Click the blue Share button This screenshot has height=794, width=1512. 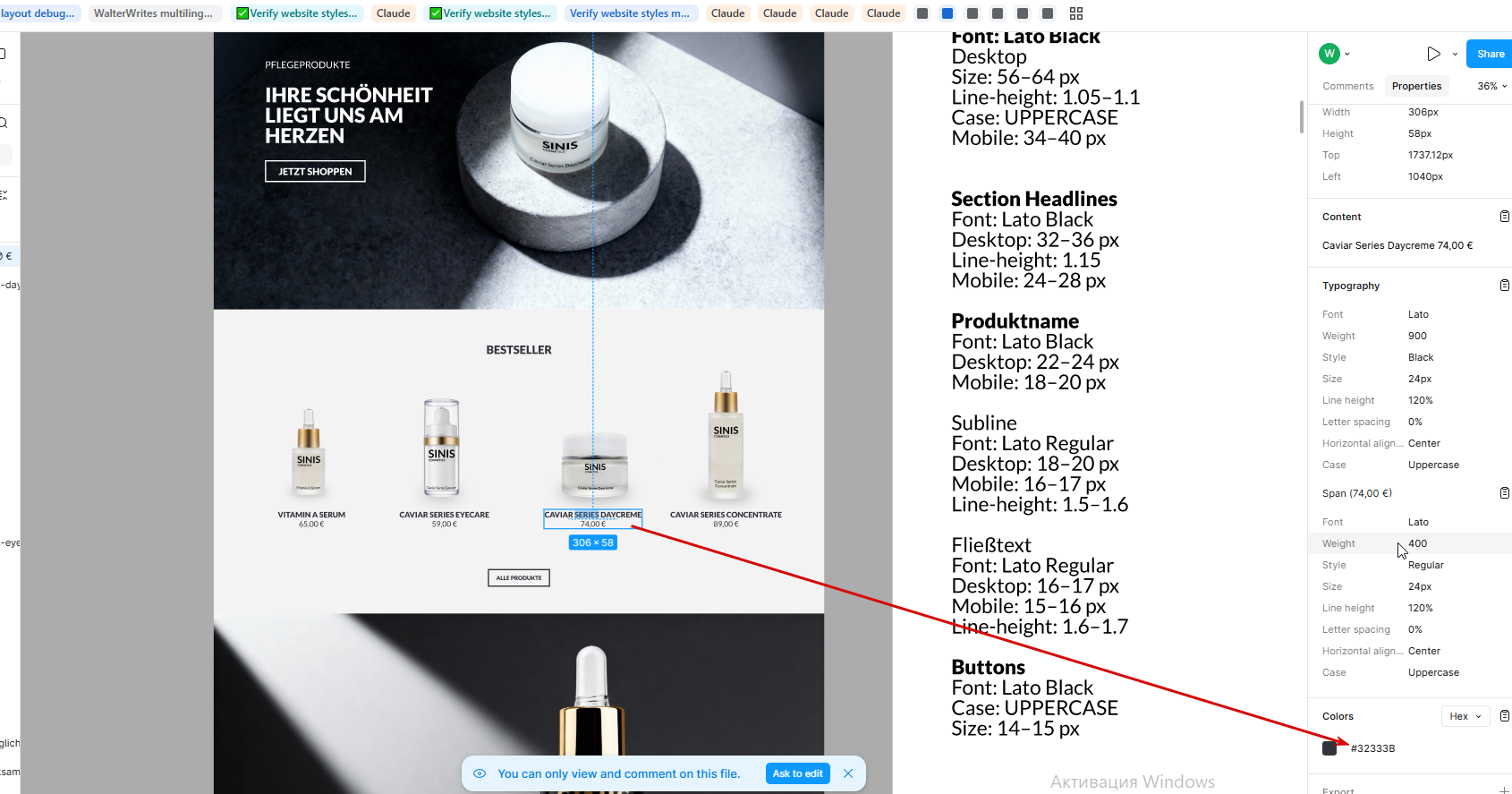coord(1490,54)
